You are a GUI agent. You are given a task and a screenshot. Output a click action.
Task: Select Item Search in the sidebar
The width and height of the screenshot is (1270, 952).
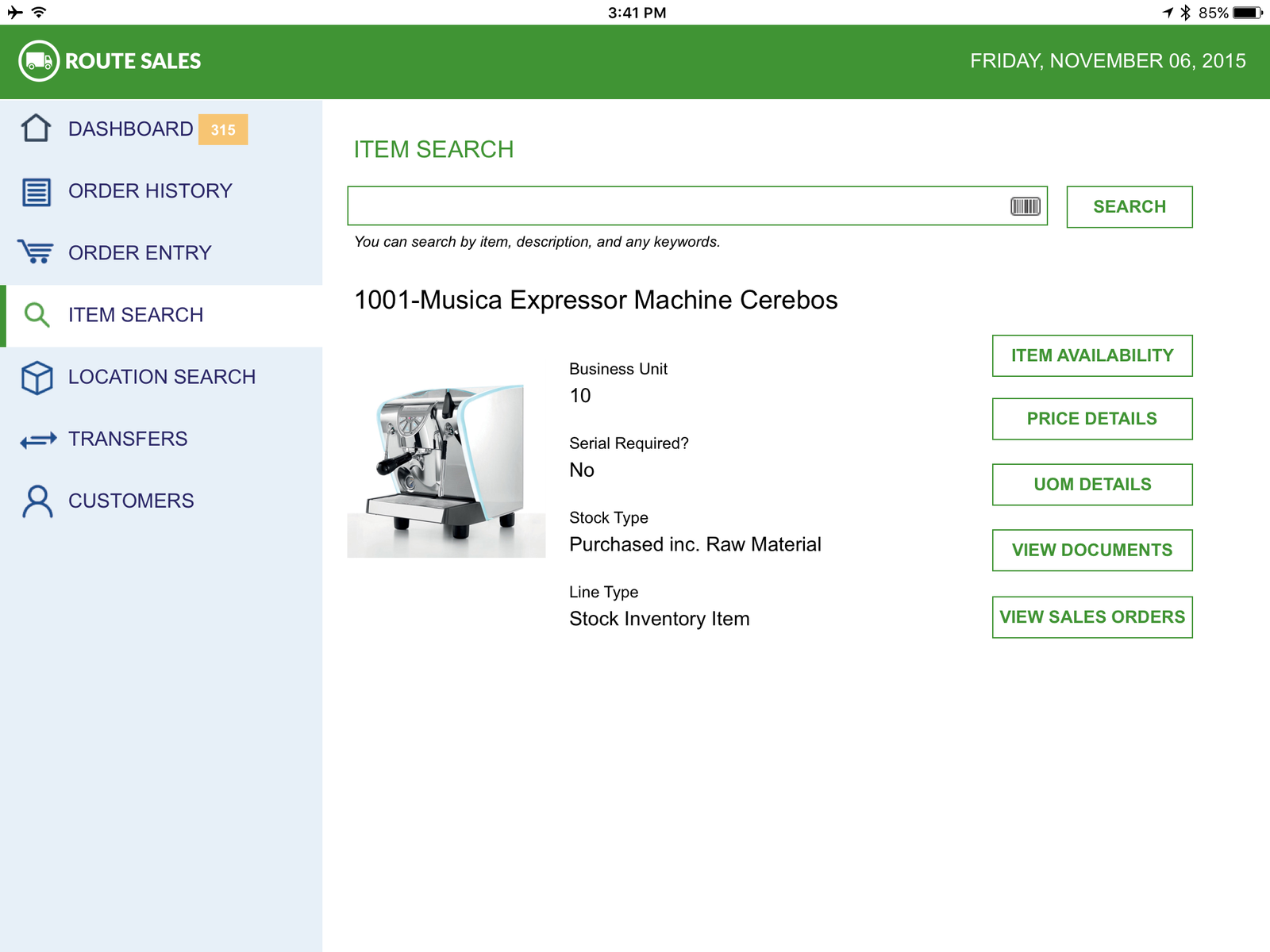161,316
